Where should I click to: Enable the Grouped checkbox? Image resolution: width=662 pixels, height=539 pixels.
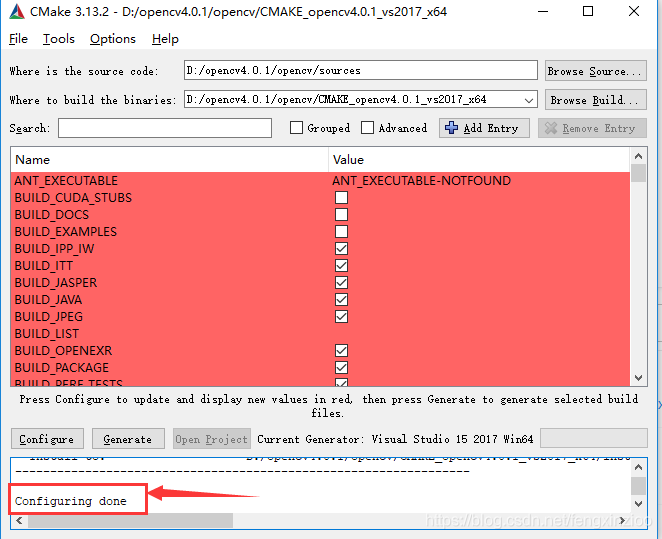tap(296, 127)
